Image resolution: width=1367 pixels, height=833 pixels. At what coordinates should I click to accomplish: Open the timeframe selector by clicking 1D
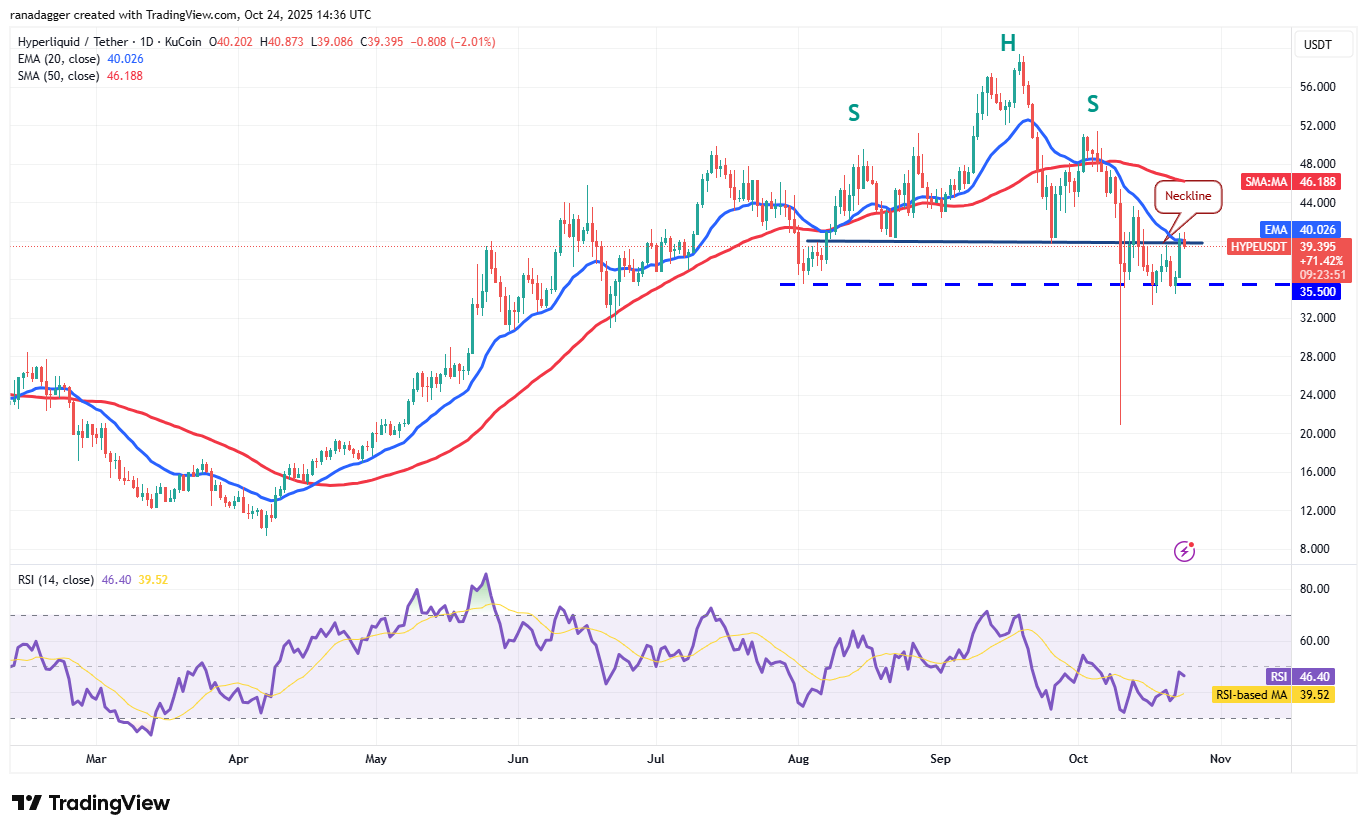point(144,42)
